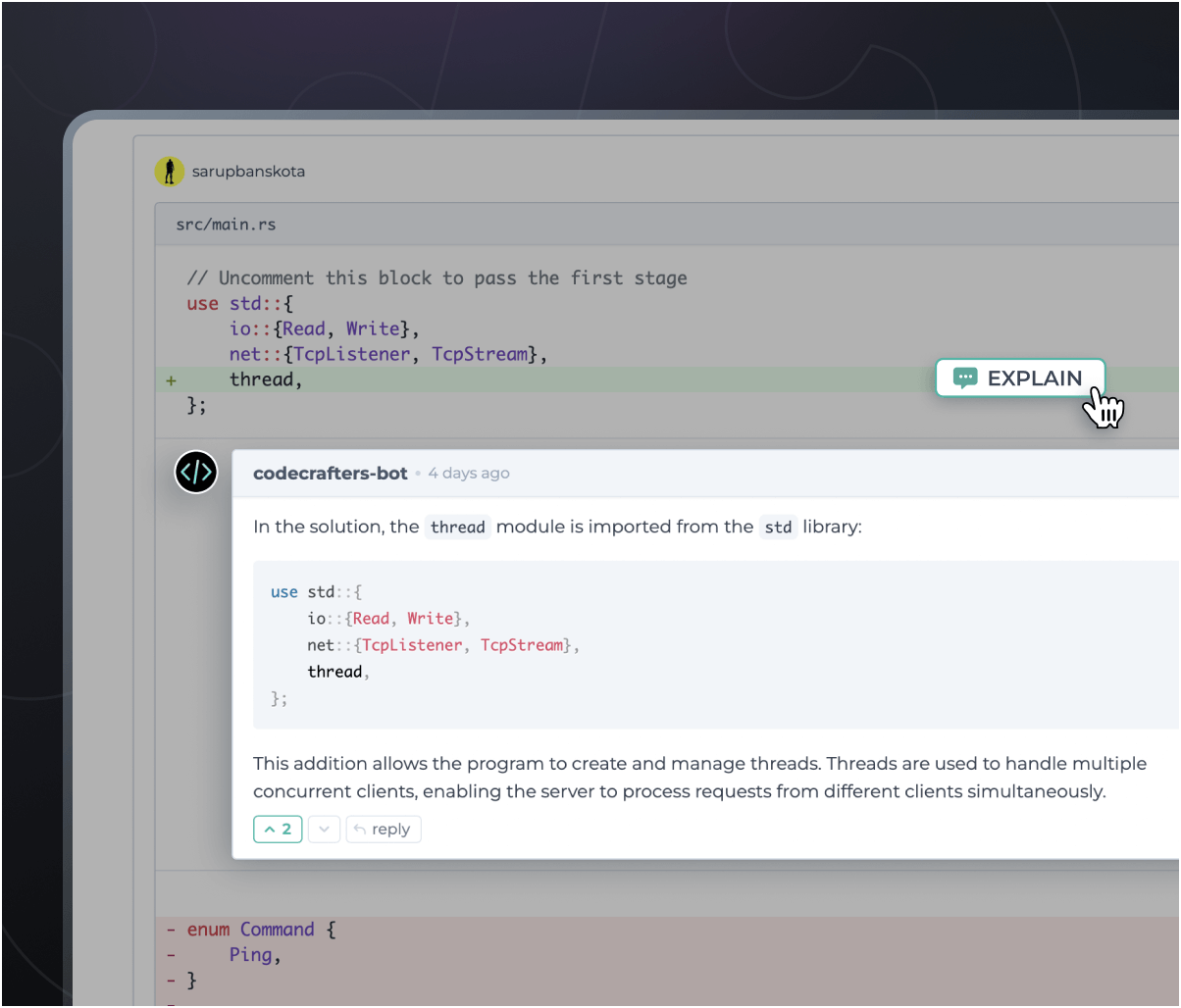This screenshot has height=1008, width=1181.
Task: Click the removed 'enum Command {' line
Action: (261, 930)
